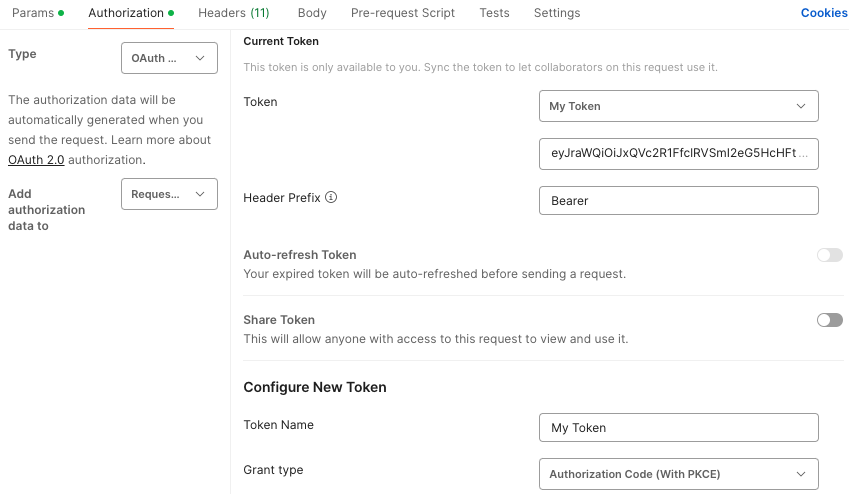This screenshot has width=849, height=494.
Task: Open the authorization Type dropdown
Action: click(169, 59)
